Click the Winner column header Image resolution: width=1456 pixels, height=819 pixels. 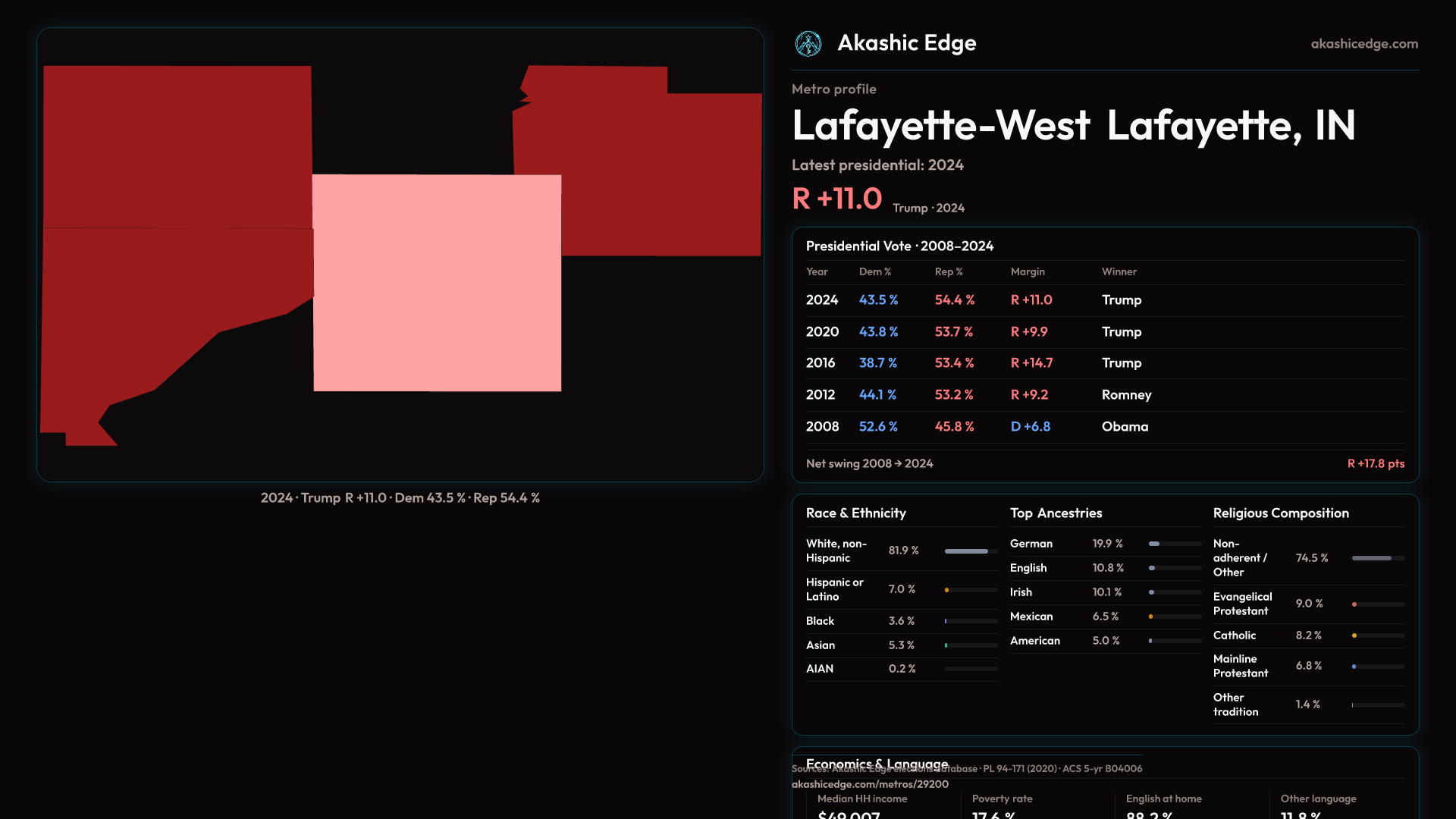[1119, 271]
